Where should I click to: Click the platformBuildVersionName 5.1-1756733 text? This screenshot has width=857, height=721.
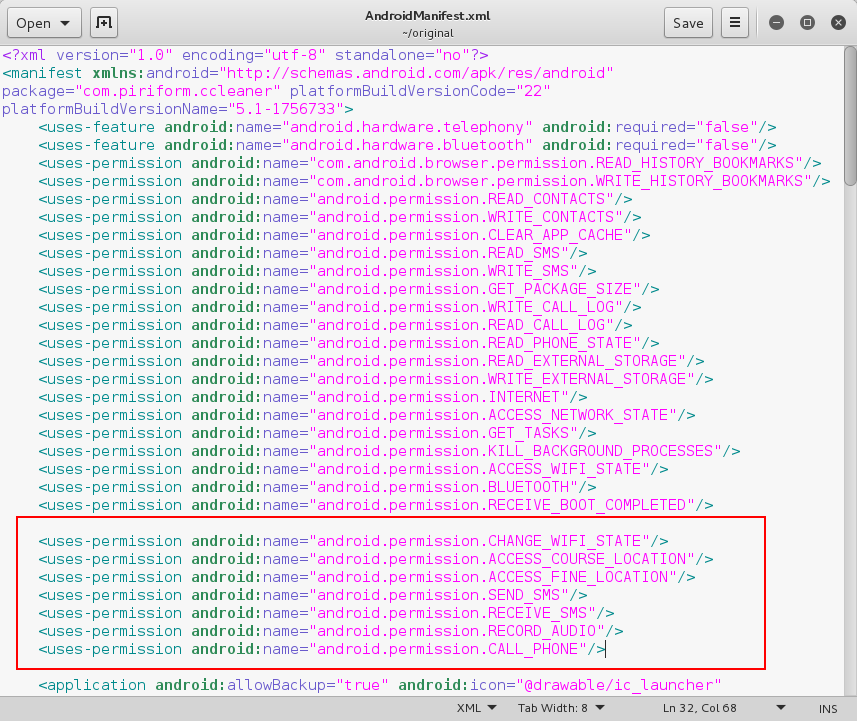pyautogui.click(x=178, y=108)
